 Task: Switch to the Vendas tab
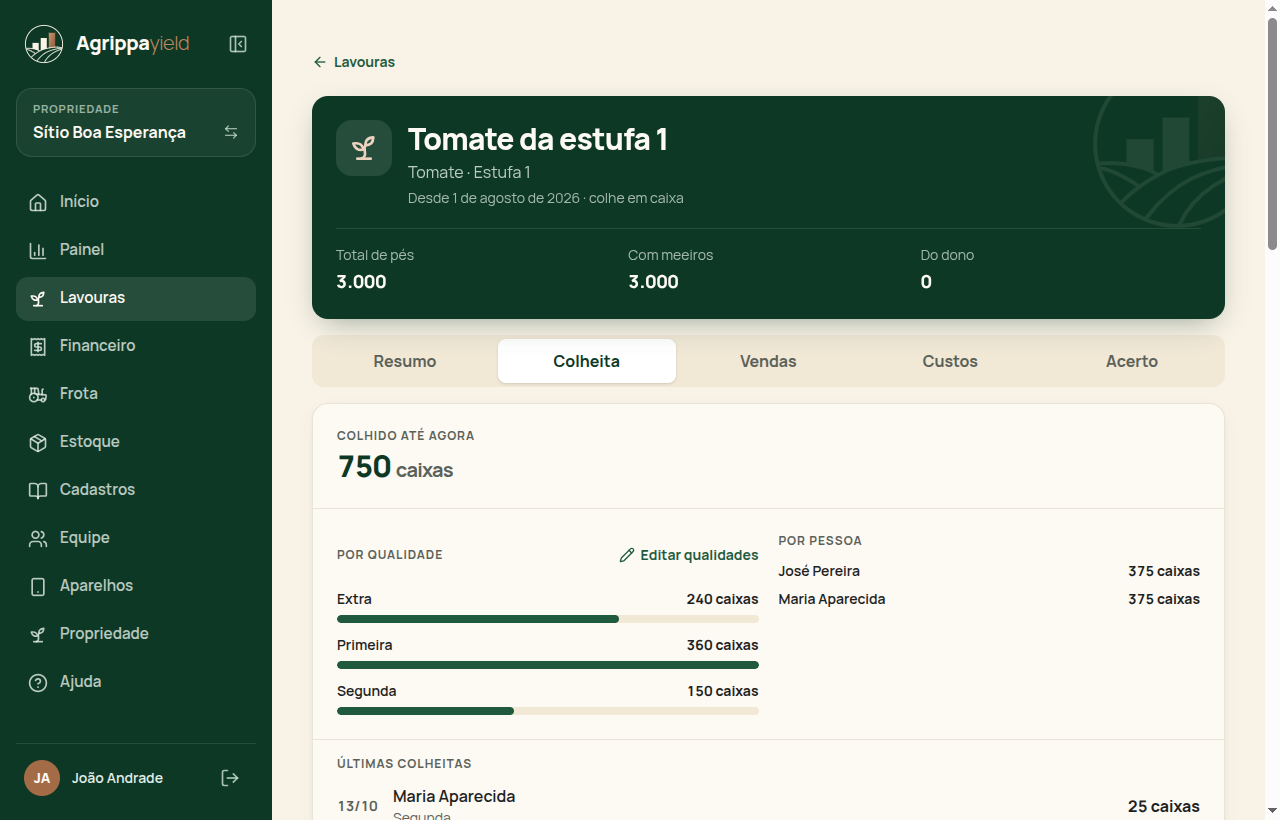click(768, 361)
